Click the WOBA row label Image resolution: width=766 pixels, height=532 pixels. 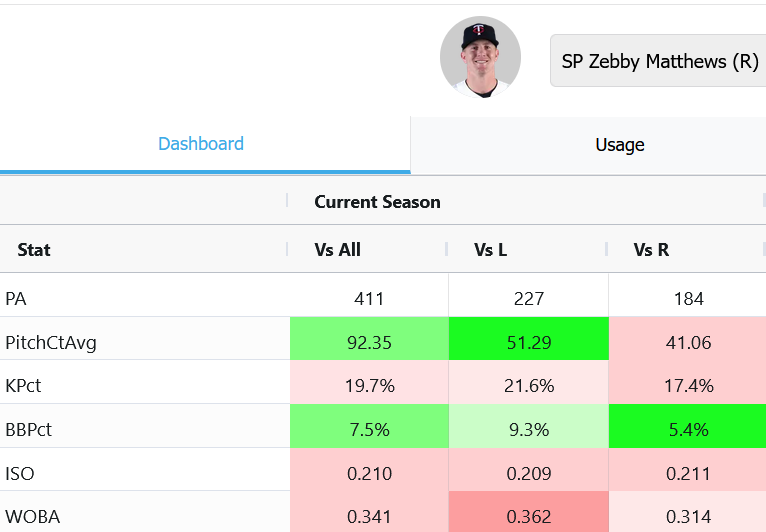pyautogui.click(x=32, y=516)
